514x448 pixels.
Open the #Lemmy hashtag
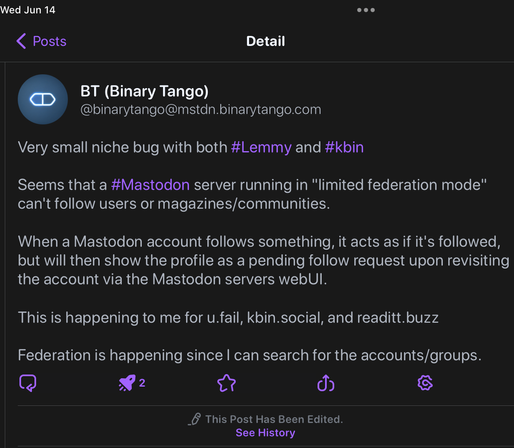pos(261,147)
